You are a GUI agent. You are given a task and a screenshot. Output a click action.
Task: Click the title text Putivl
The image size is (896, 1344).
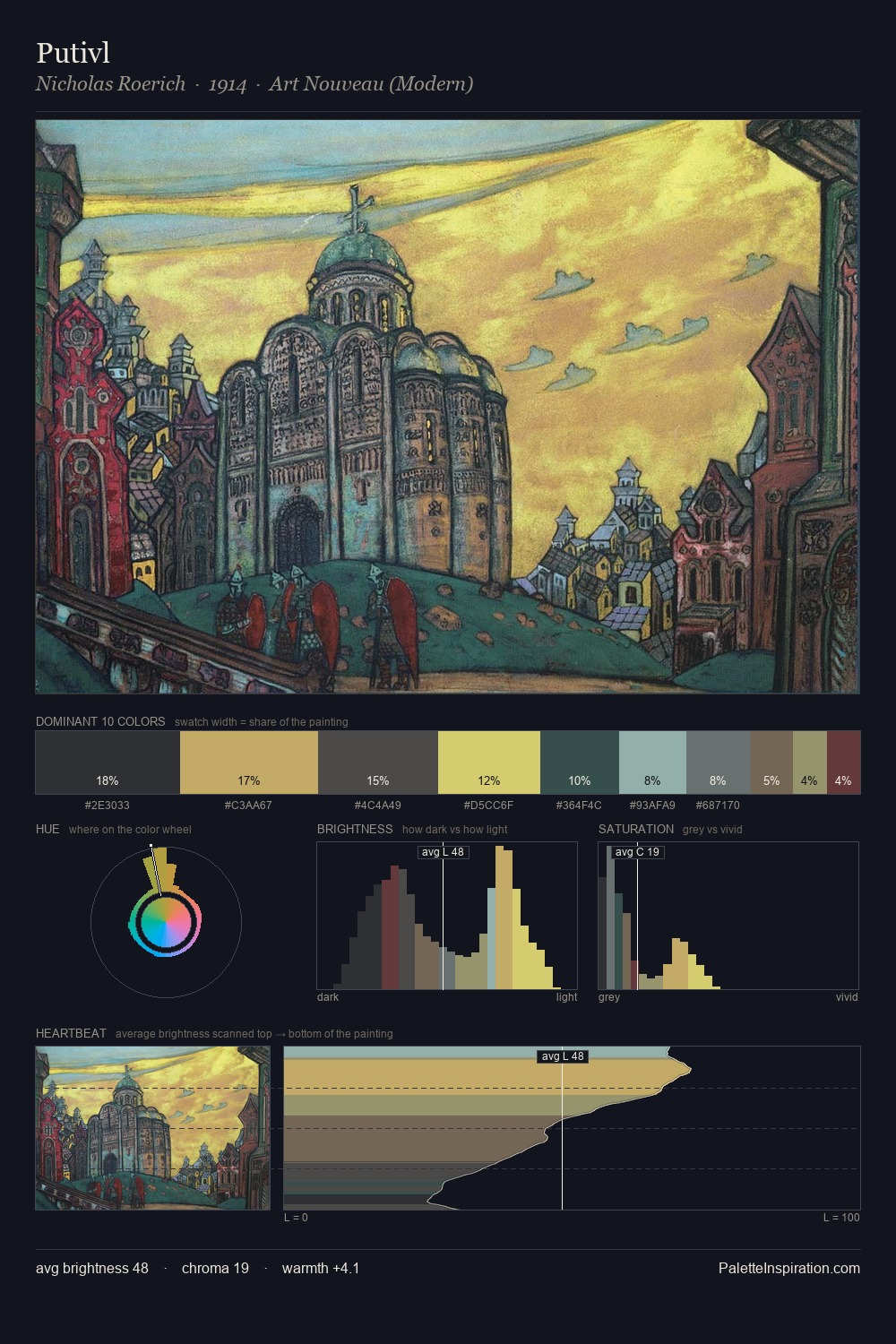click(73, 53)
